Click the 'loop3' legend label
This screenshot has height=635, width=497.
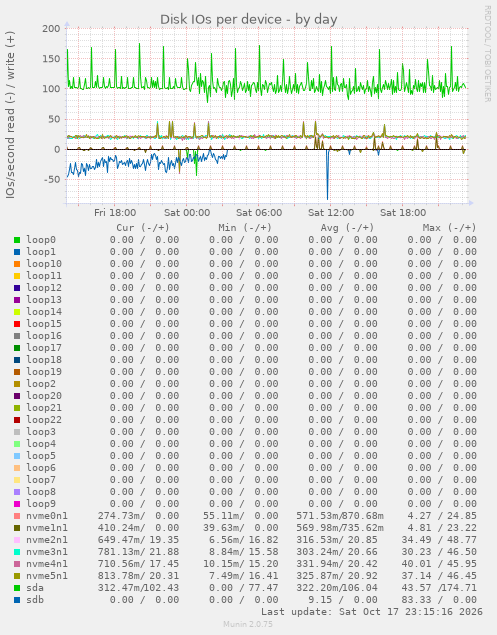[41, 432]
